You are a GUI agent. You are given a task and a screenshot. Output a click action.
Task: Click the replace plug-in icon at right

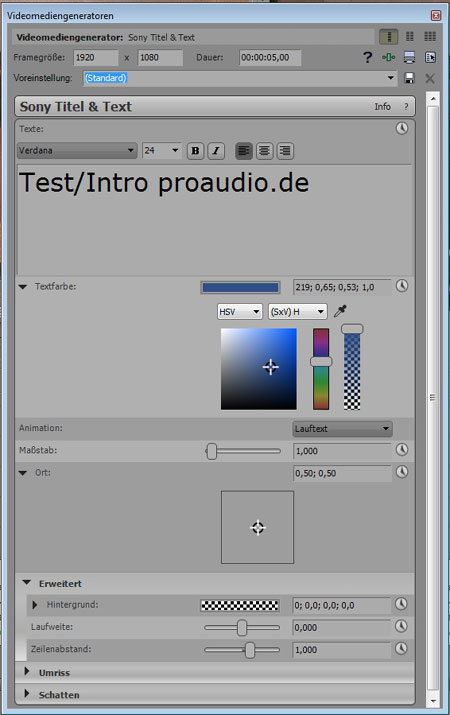point(430,57)
